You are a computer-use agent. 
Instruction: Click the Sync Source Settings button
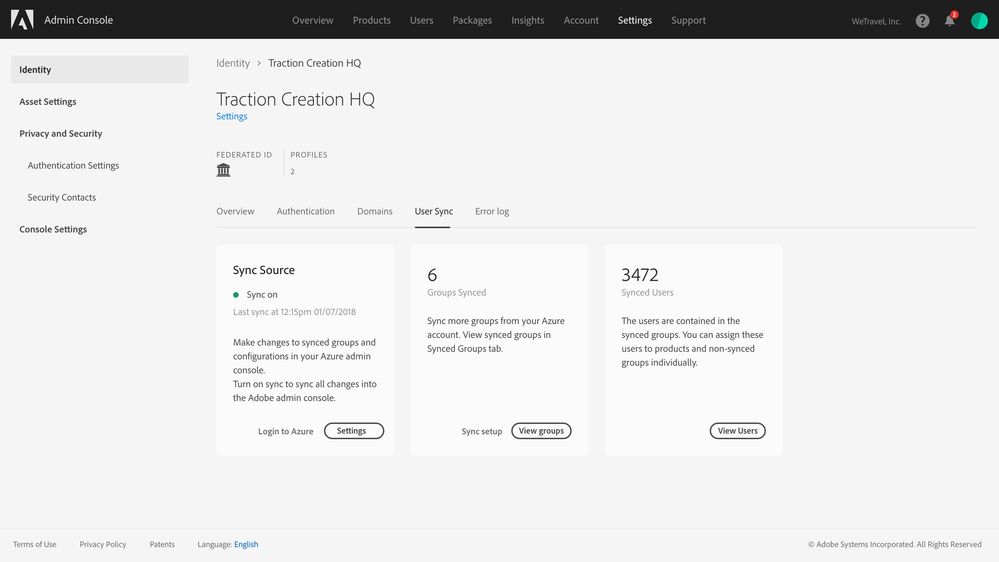354,431
